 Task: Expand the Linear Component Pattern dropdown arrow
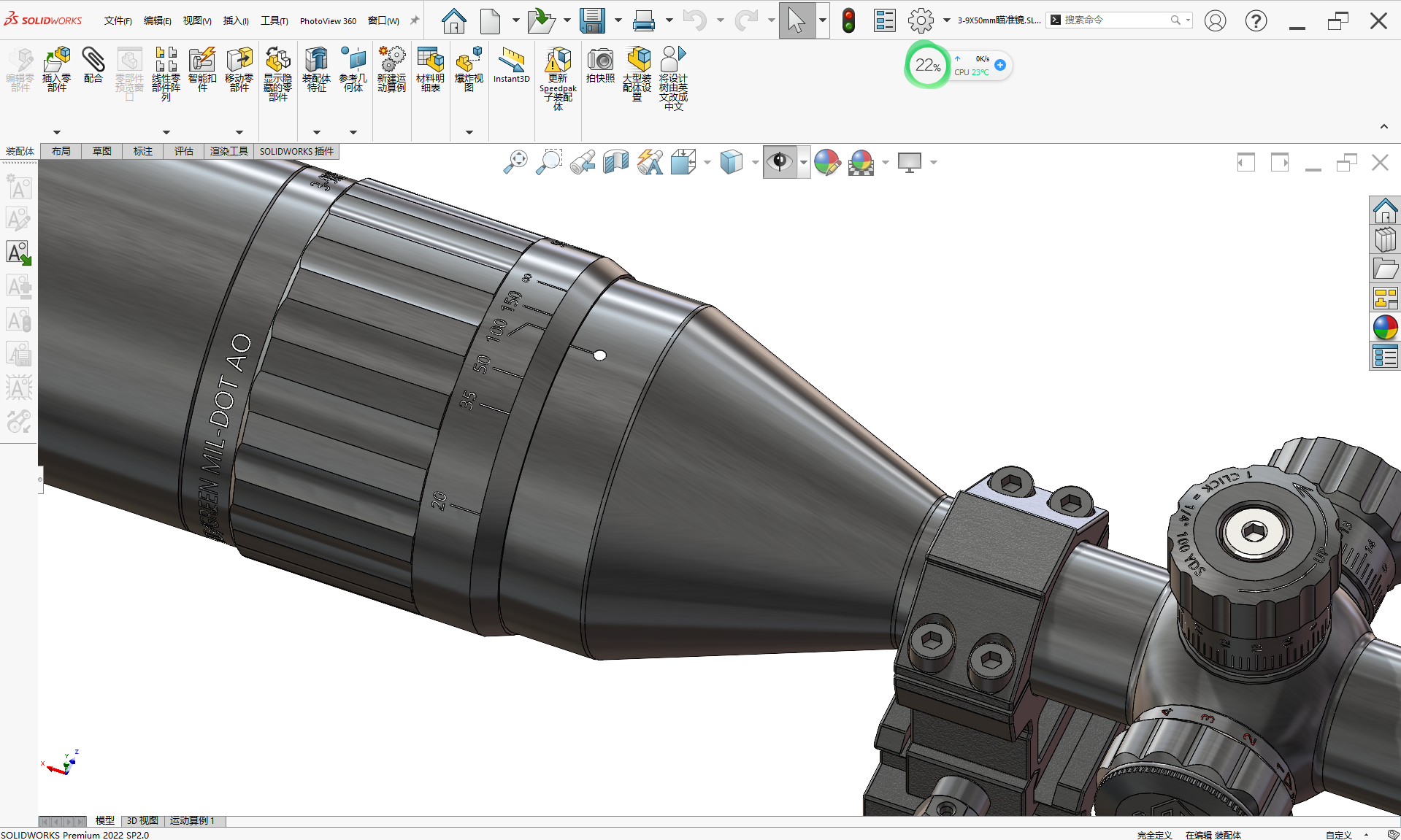(166, 132)
